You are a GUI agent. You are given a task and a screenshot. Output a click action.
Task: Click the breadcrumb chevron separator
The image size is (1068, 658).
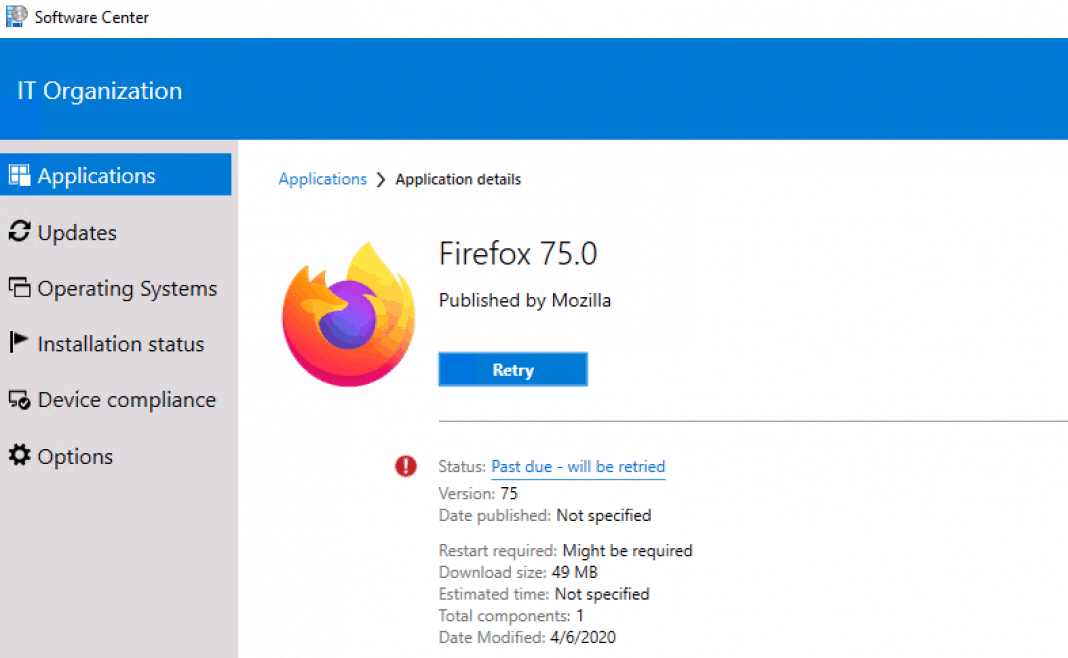[x=381, y=180]
